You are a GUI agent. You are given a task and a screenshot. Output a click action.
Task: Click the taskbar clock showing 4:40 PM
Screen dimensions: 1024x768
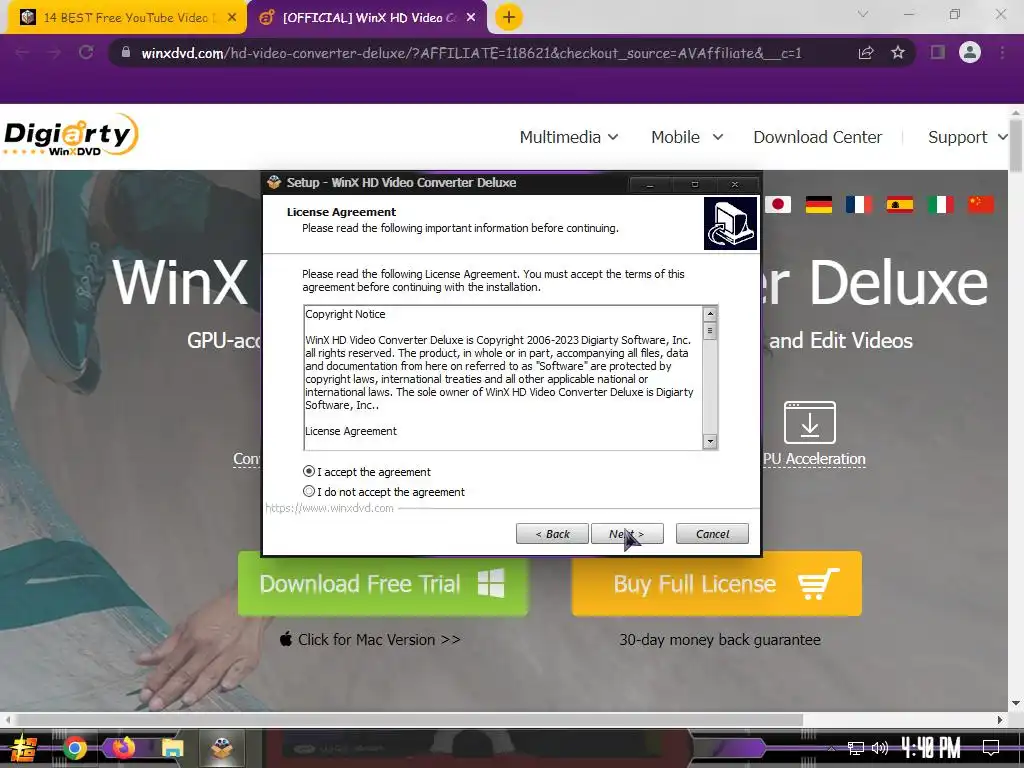point(931,748)
